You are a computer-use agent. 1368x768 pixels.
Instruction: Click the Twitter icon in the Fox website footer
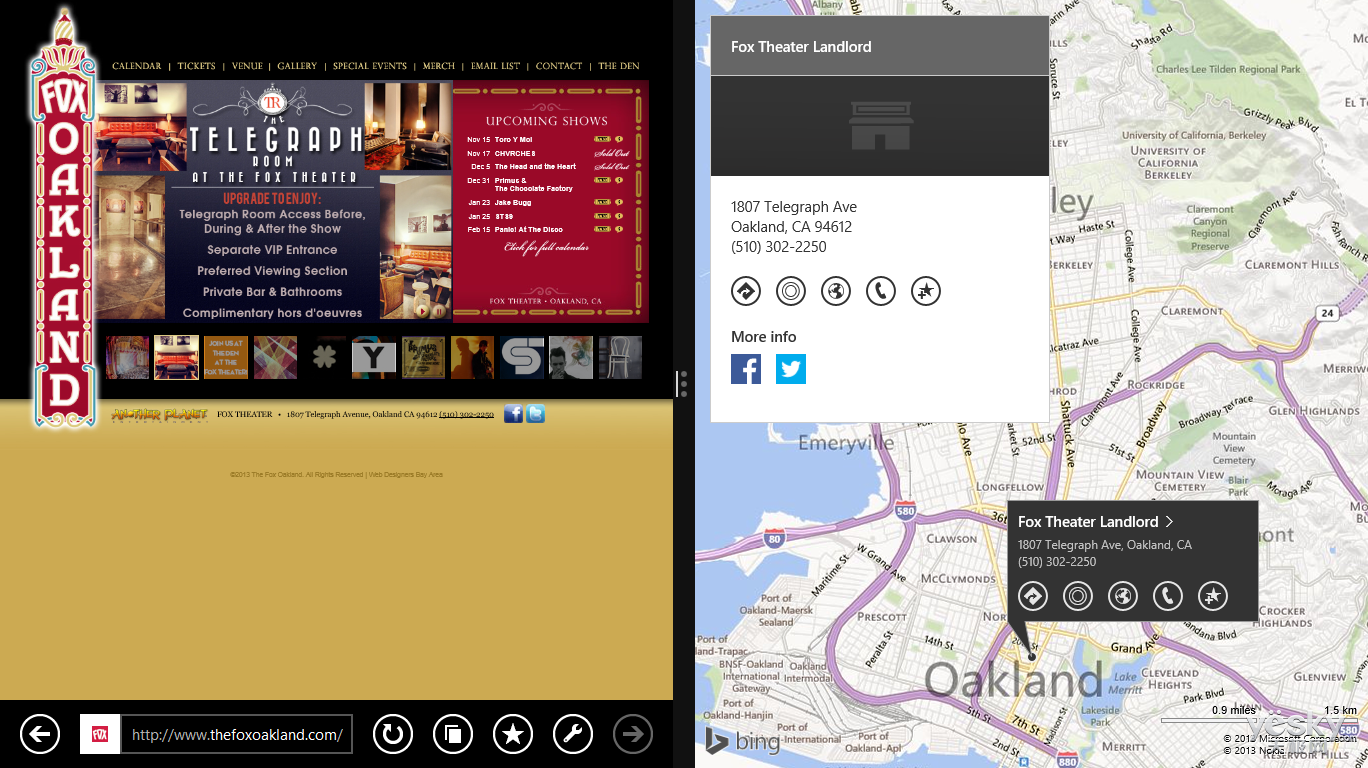[x=535, y=413]
